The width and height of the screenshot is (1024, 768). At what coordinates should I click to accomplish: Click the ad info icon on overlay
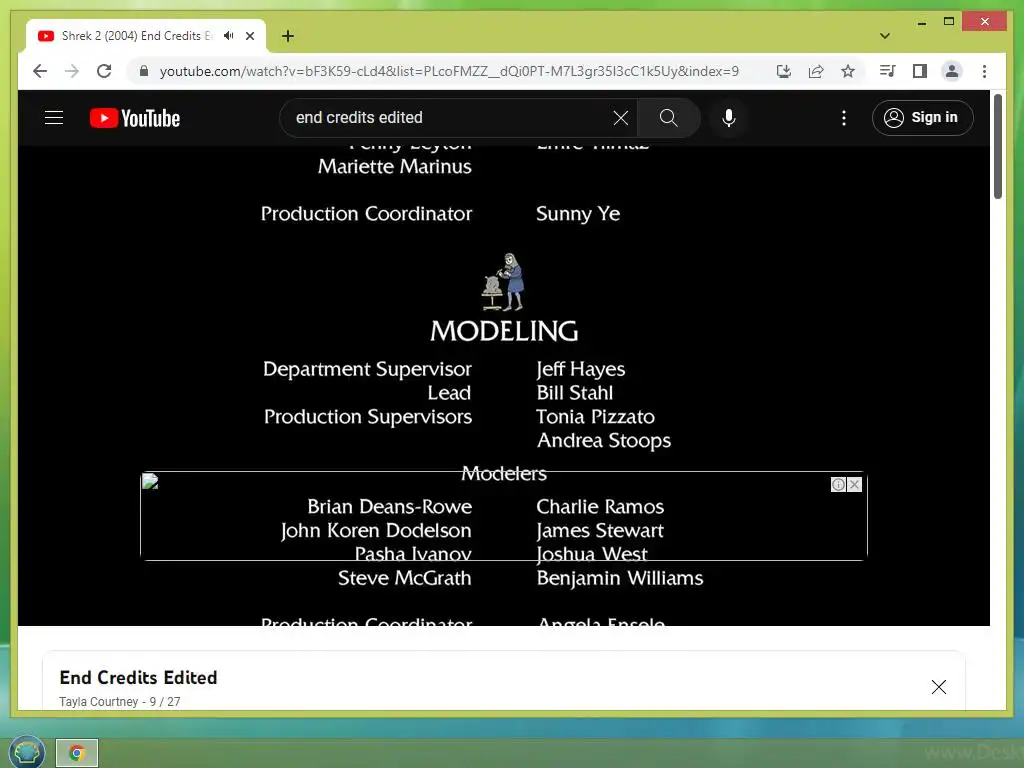pyautogui.click(x=838, y=484)
